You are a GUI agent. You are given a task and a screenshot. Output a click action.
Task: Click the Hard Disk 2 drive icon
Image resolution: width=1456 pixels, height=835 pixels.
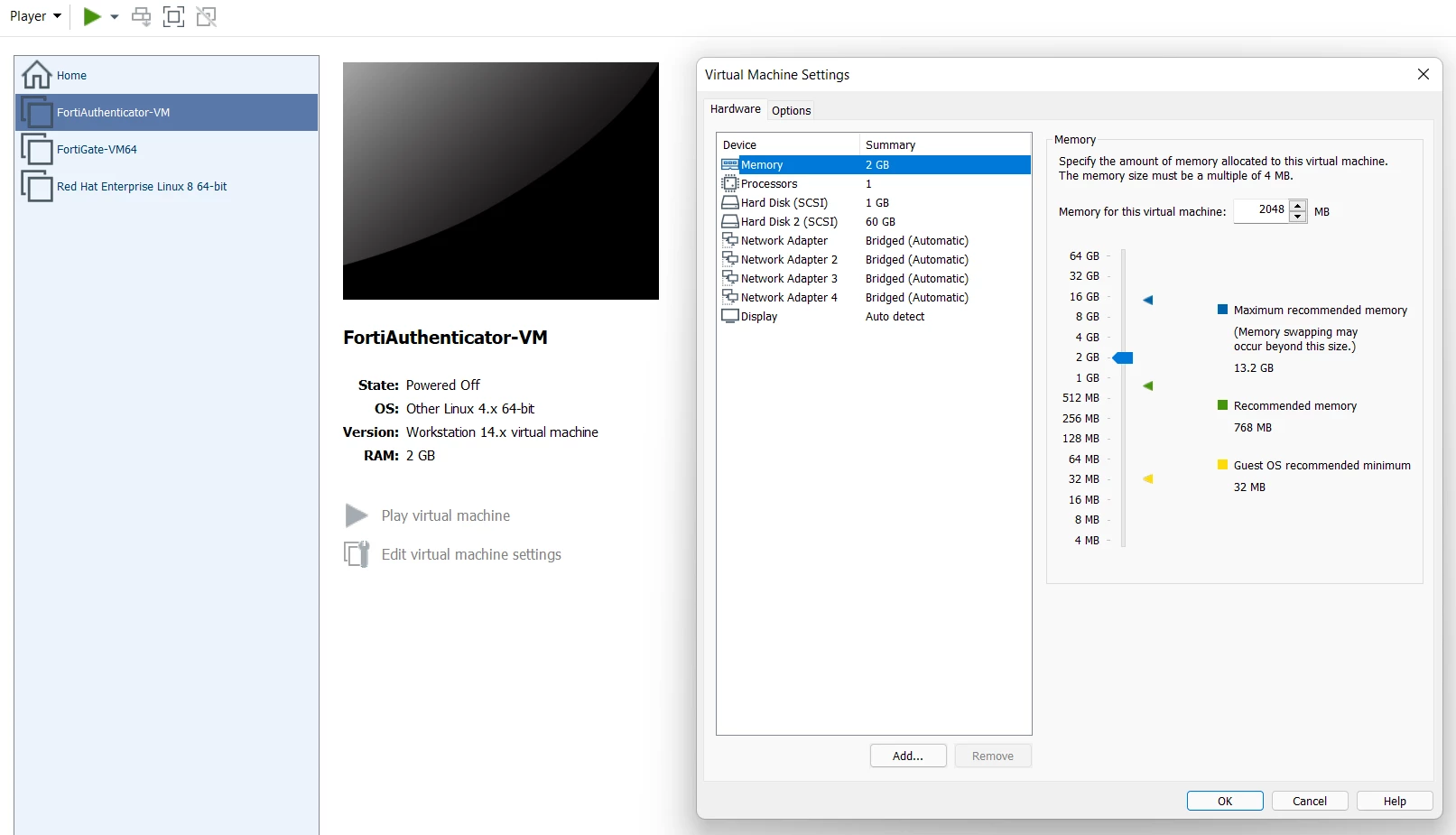[729, 221]
